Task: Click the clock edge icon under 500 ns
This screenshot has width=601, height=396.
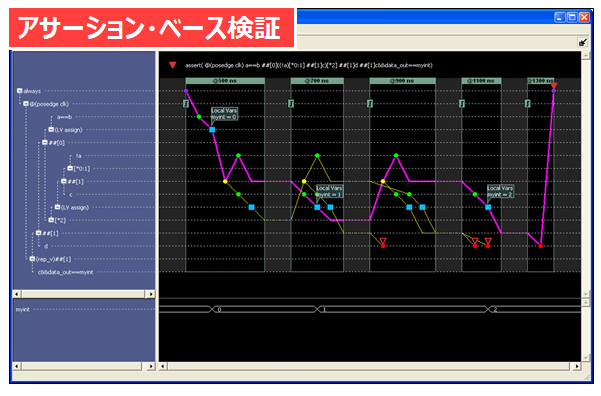Action: coord(186,104)
